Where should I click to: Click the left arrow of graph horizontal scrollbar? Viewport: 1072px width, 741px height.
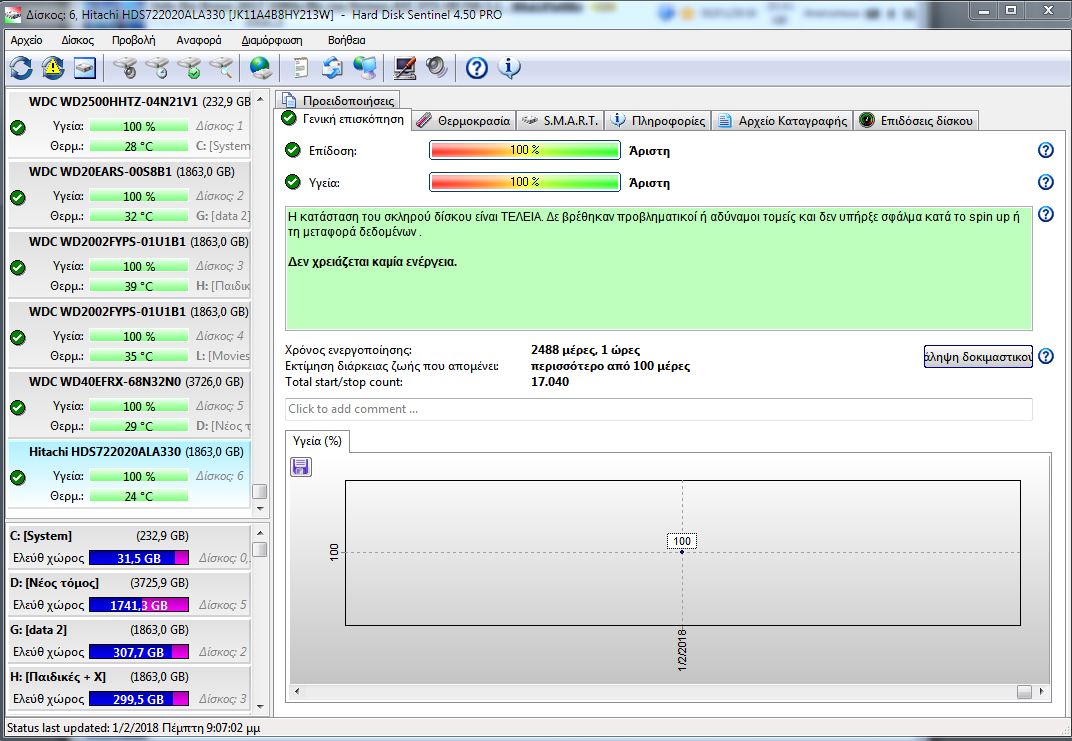pyautogui.click(x=297, y=691)
